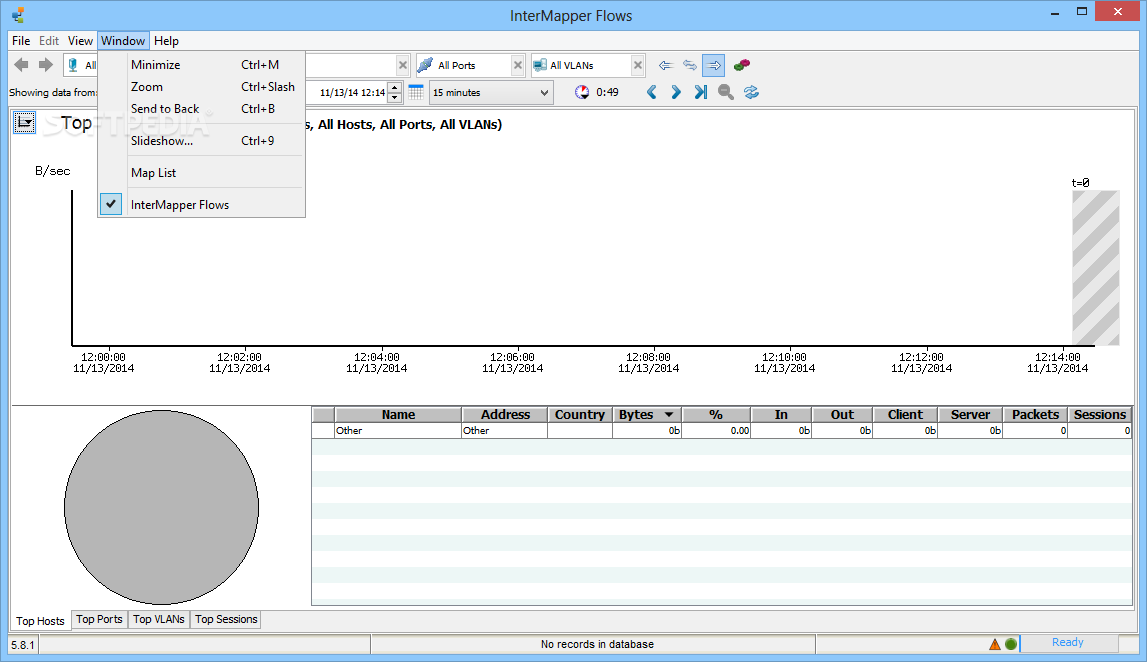Switch to the Top Hosts tab
The image size is (1147, 662).
pyautogui.click(x=40, y=620)
